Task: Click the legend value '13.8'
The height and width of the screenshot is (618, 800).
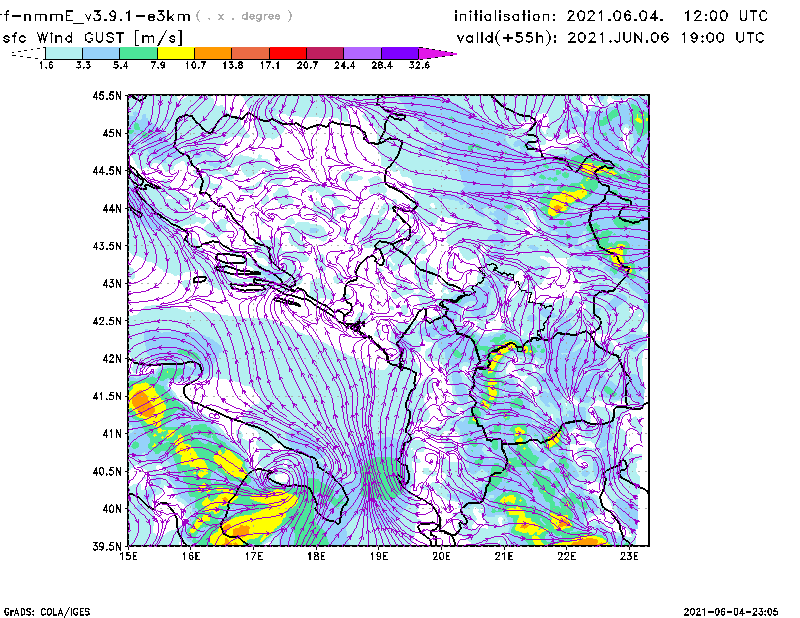Action: coord(232,65)
